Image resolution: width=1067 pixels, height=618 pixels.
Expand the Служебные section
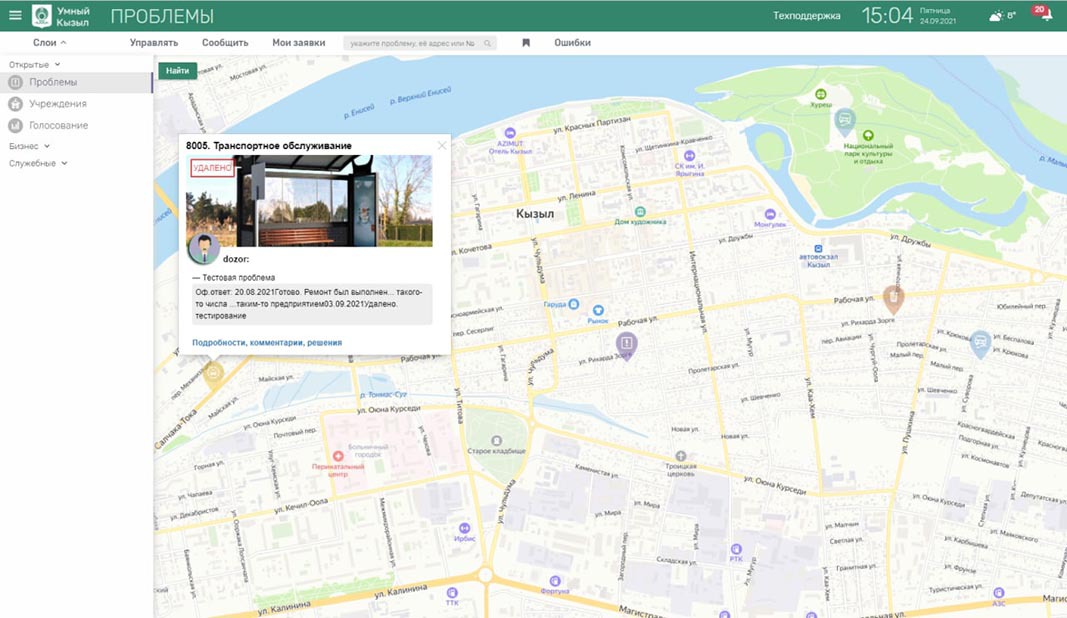[x=38, y=163]
